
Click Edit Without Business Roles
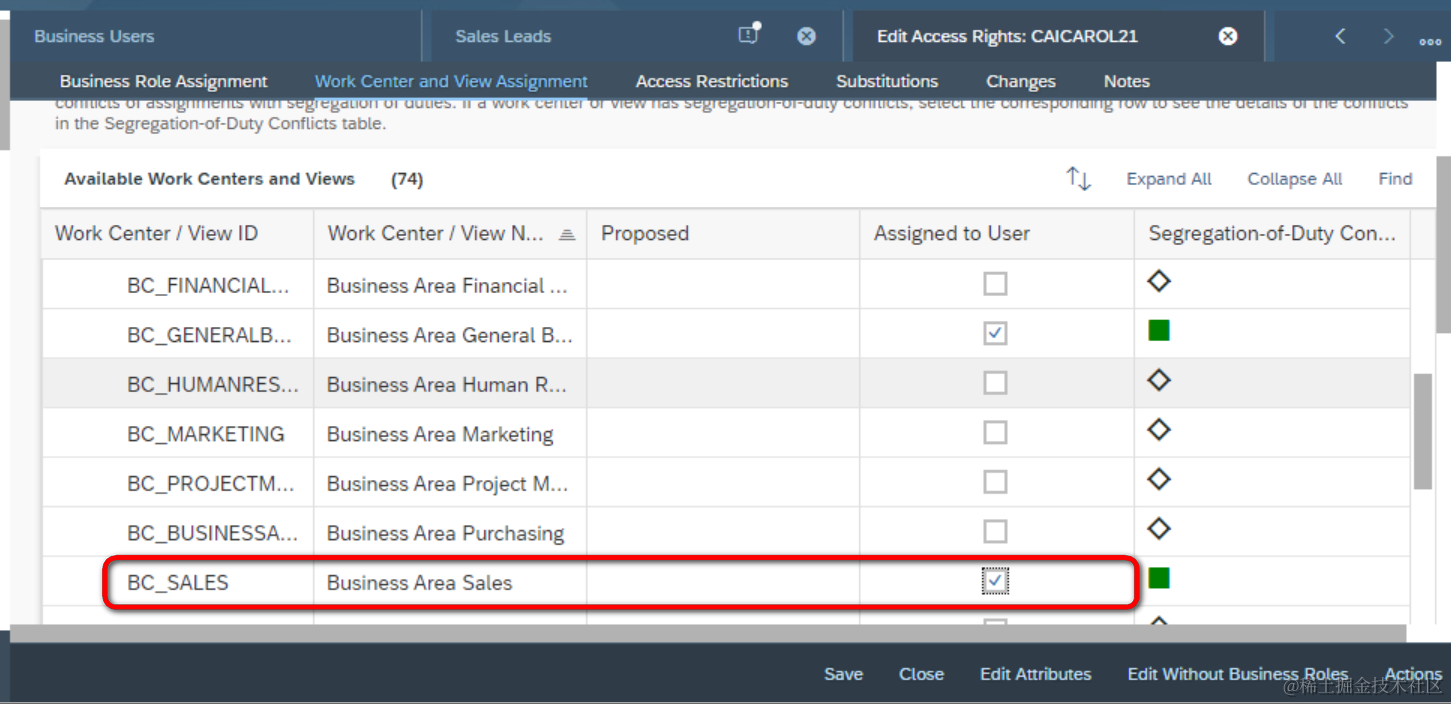pos(1238,674)
